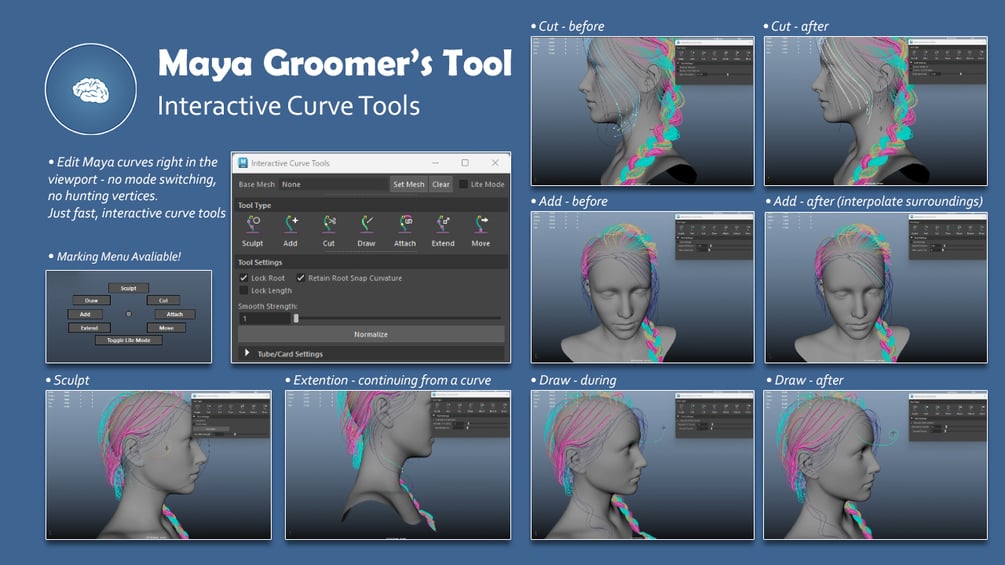
Task: Choose Move in the marking menu
Action: pyautogui.click(x=166, y=328)
